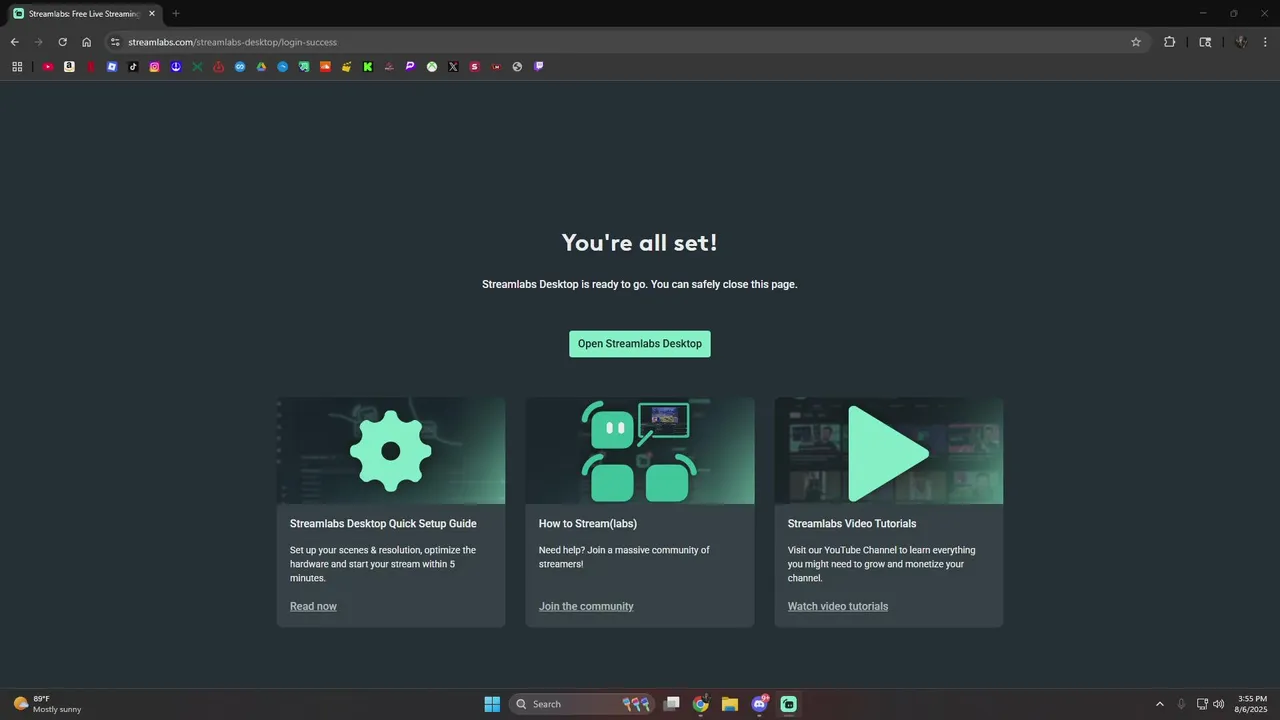Open the Chrome profile avatar
Viewport: 1280px width, 720px height.
[1241, 42]
